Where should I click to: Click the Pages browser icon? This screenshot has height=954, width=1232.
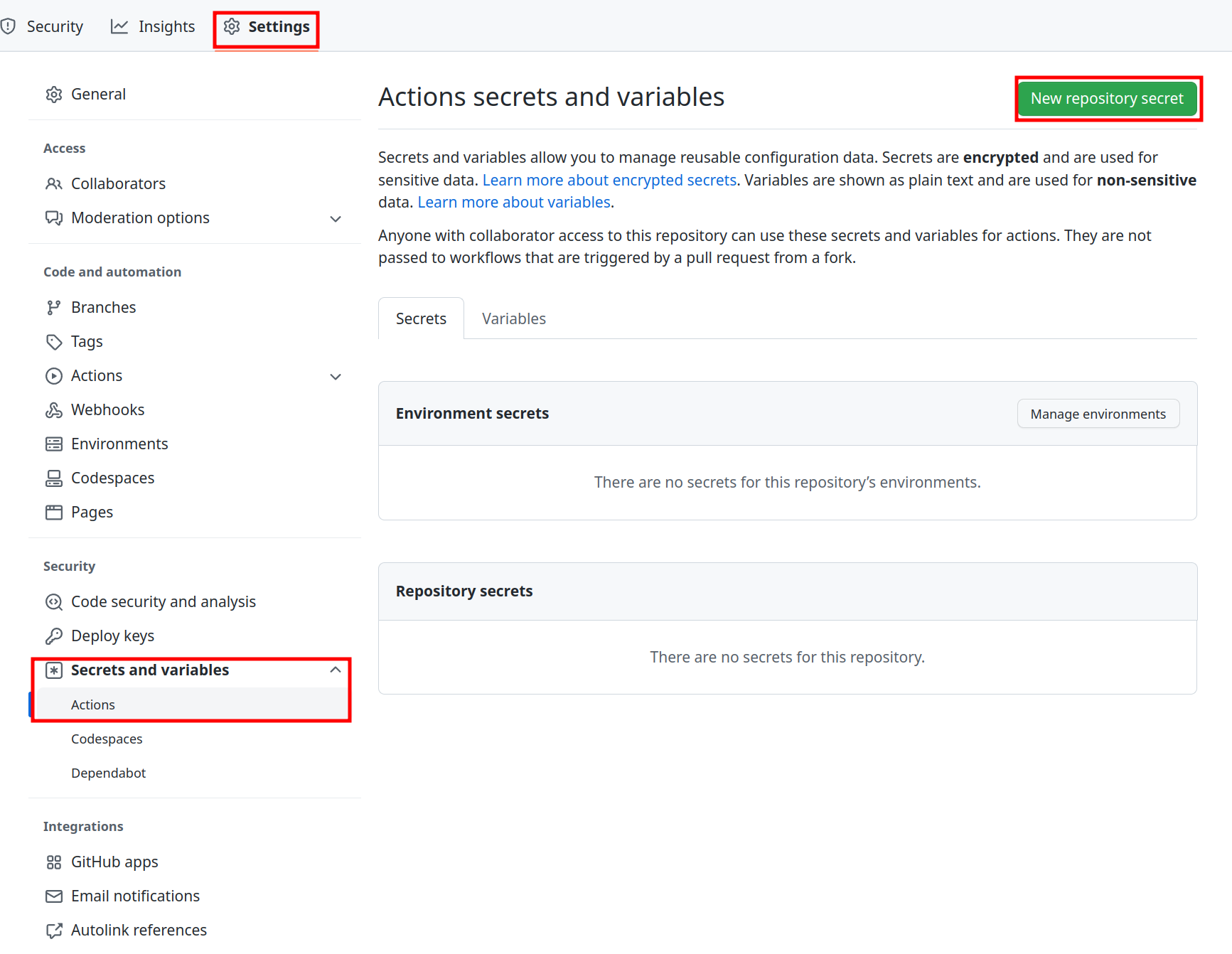pyautogui.click(x=54, y=513)
